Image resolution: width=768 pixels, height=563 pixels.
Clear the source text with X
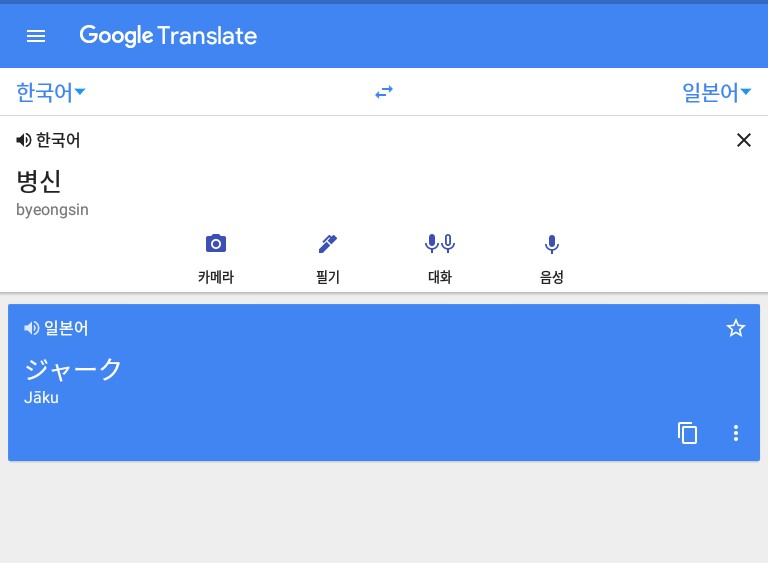click(743, 141)
